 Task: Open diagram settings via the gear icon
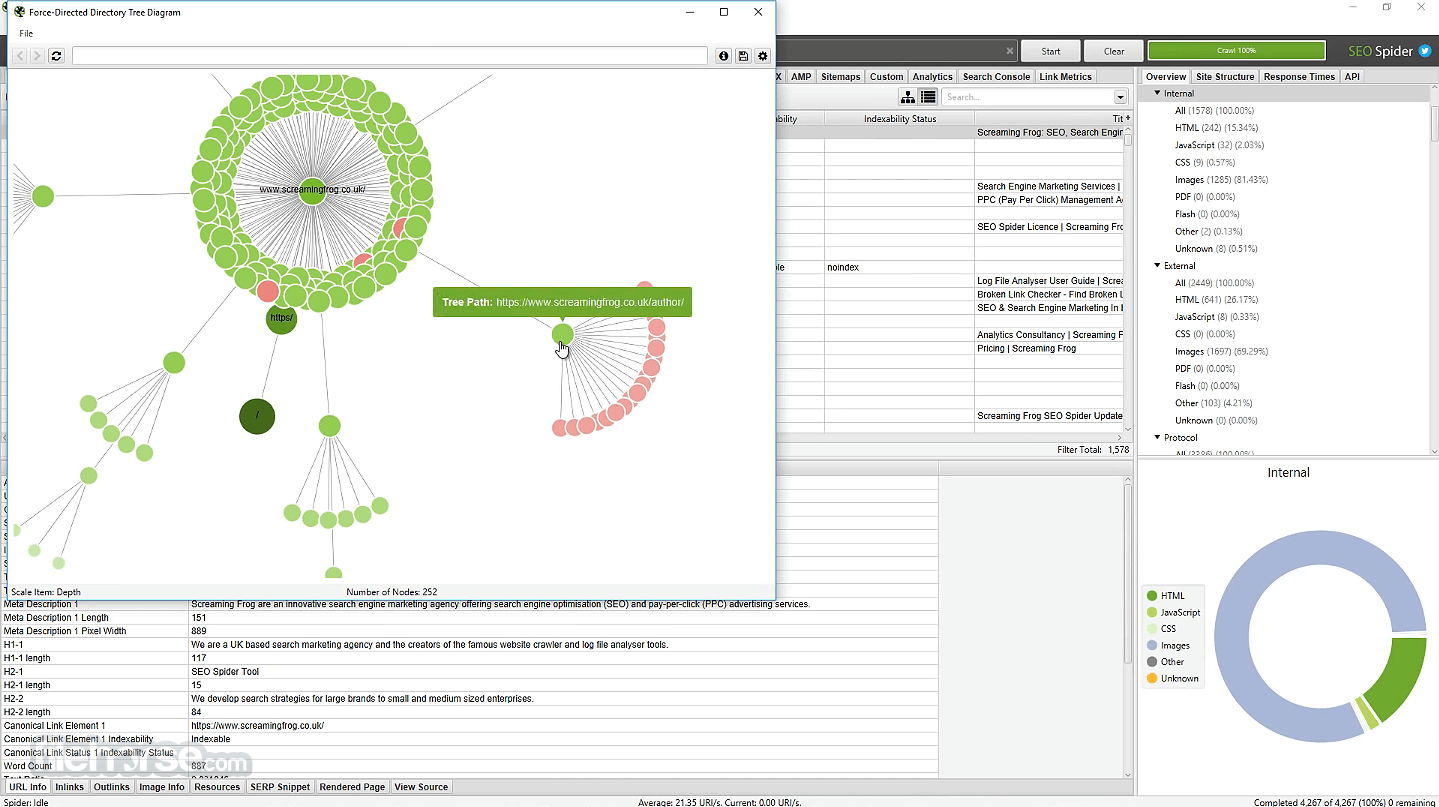tap(763, 56)
